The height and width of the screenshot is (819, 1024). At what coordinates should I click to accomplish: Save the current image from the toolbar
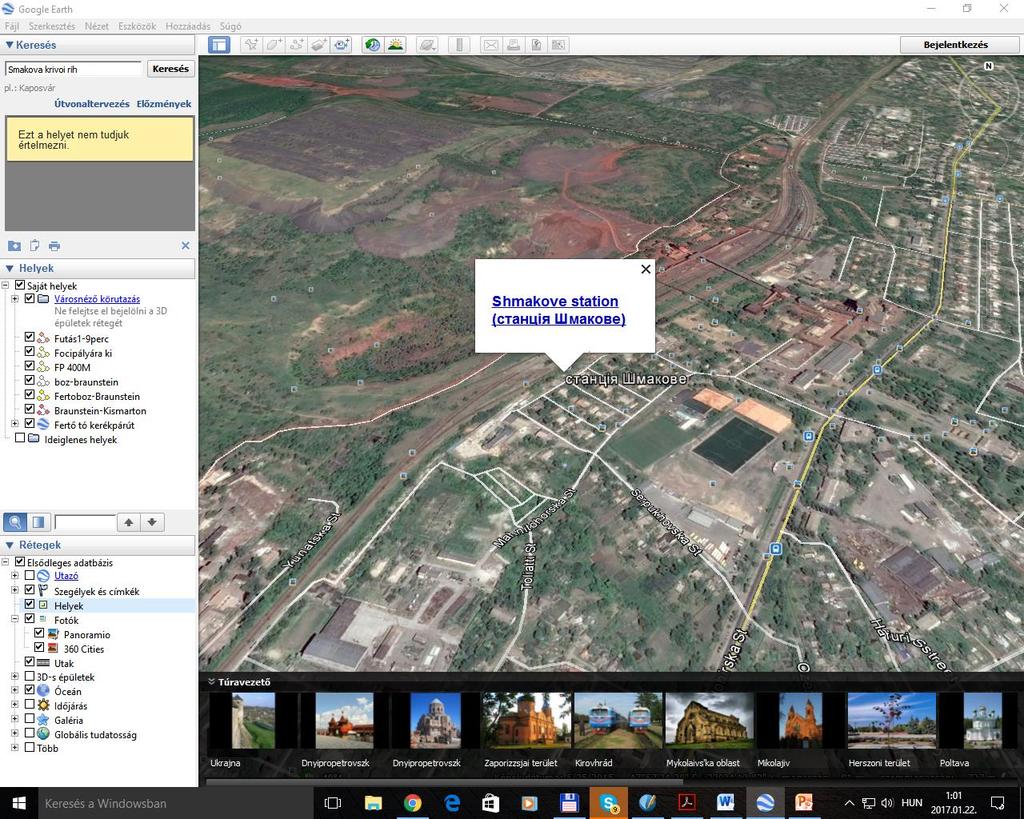pos(536,44)
